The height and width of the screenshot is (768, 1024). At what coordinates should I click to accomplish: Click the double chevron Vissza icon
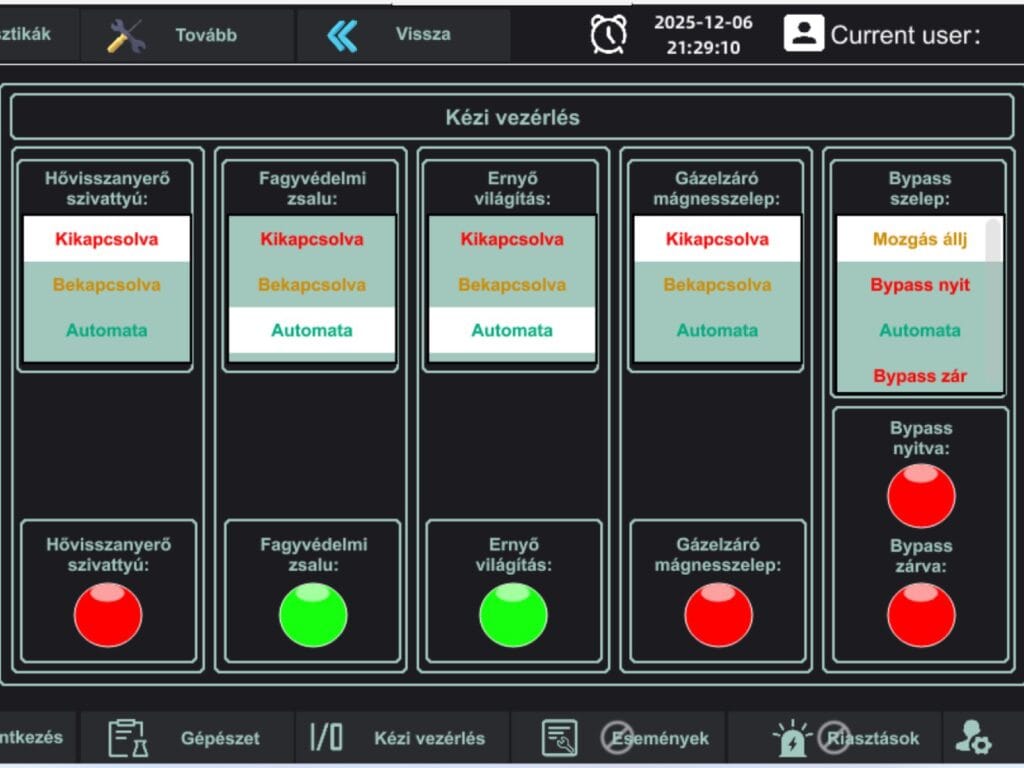pos(342,35)
